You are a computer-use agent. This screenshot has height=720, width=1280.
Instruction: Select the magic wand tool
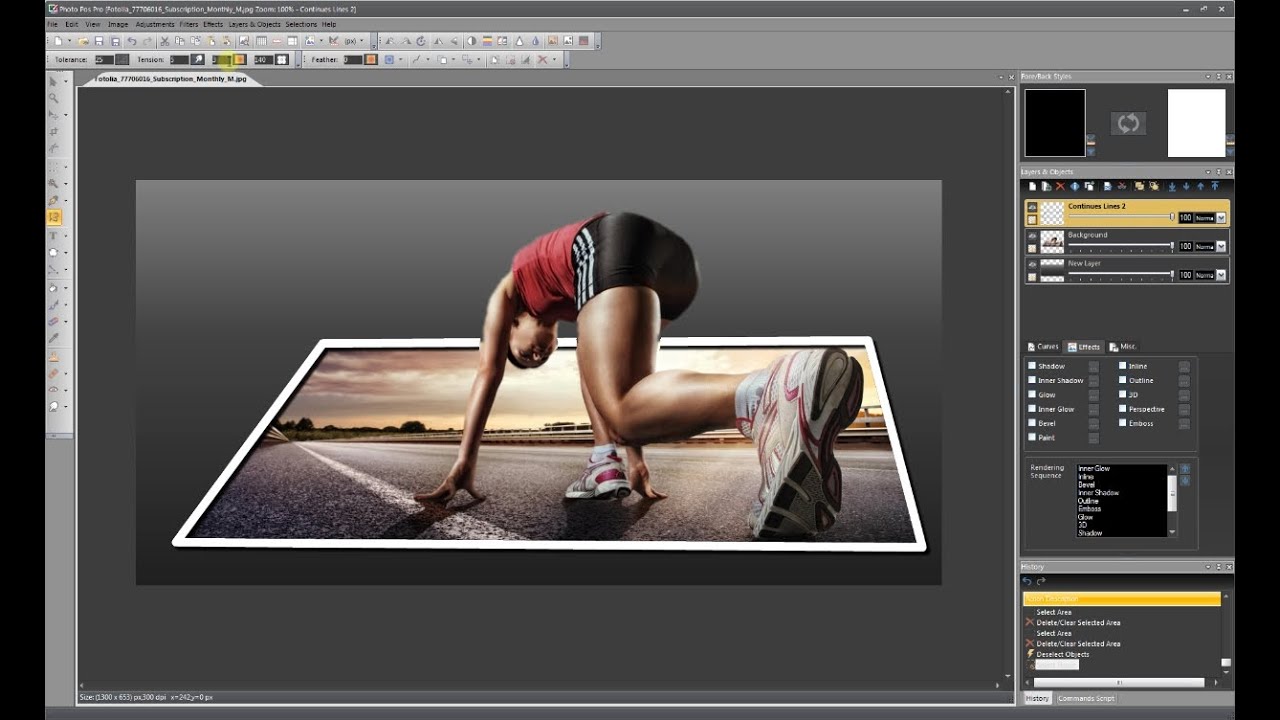point(53,183)
